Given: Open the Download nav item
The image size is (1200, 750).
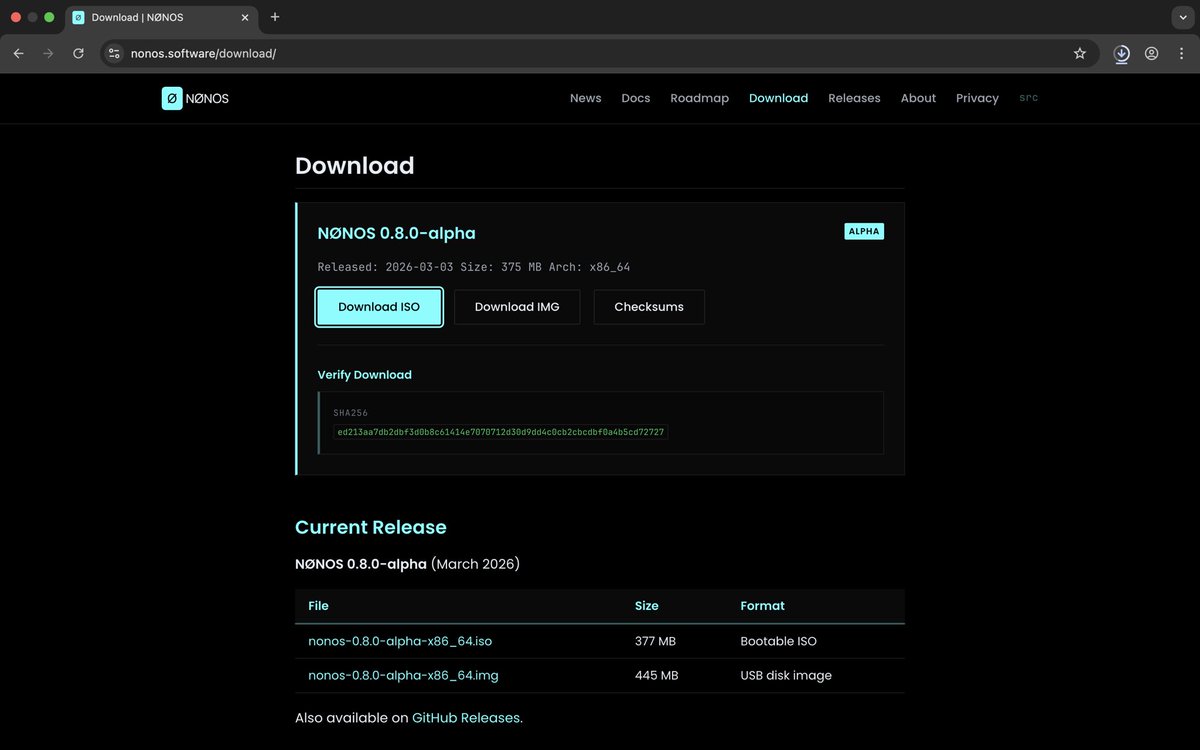Looking at the screenshot, I should (778, 98).
